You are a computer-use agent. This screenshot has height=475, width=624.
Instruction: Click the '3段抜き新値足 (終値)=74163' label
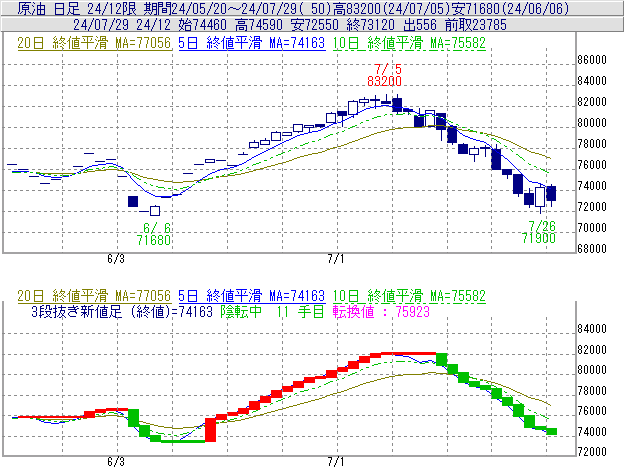122,311
